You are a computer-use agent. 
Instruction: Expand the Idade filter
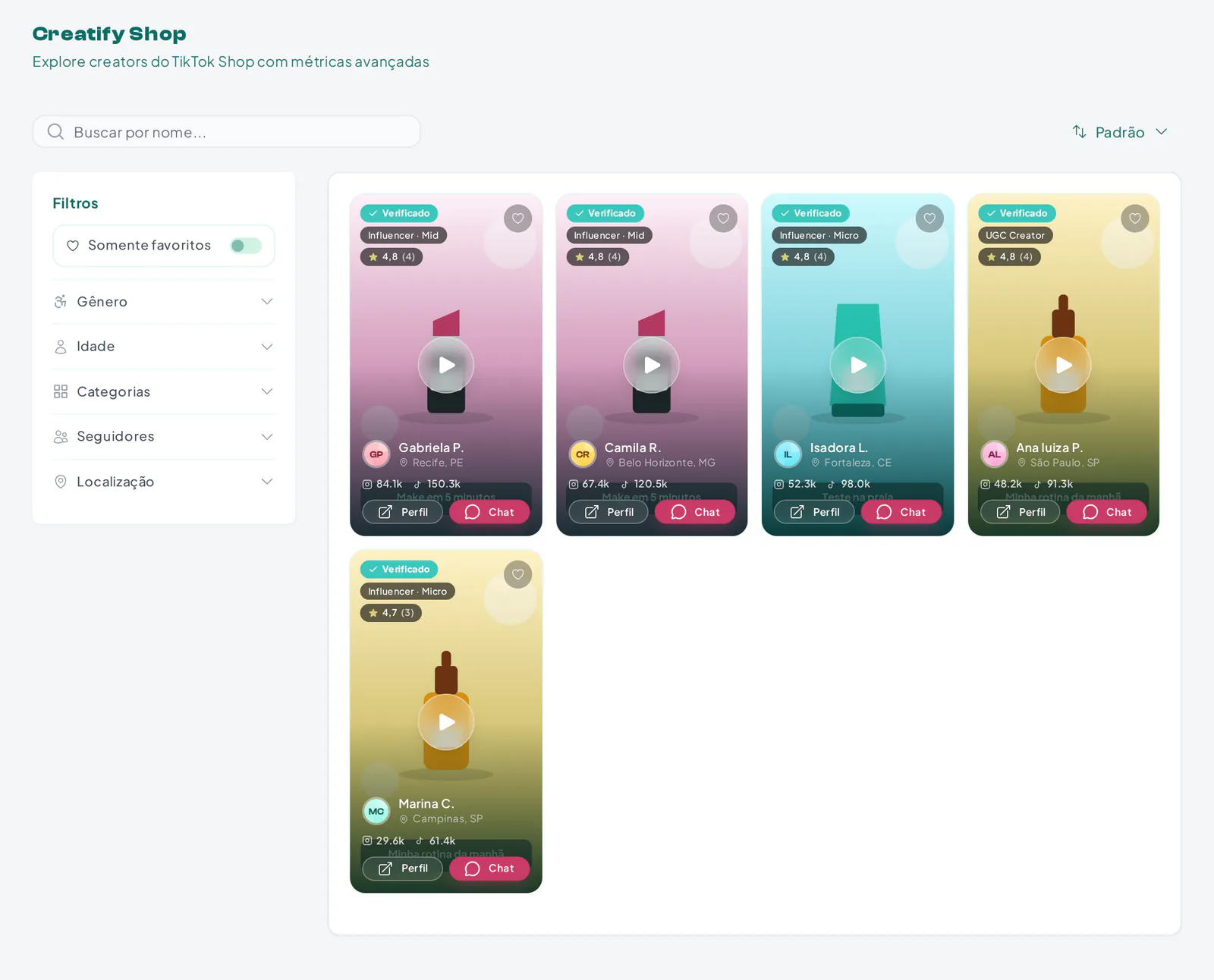click(164, 347)
